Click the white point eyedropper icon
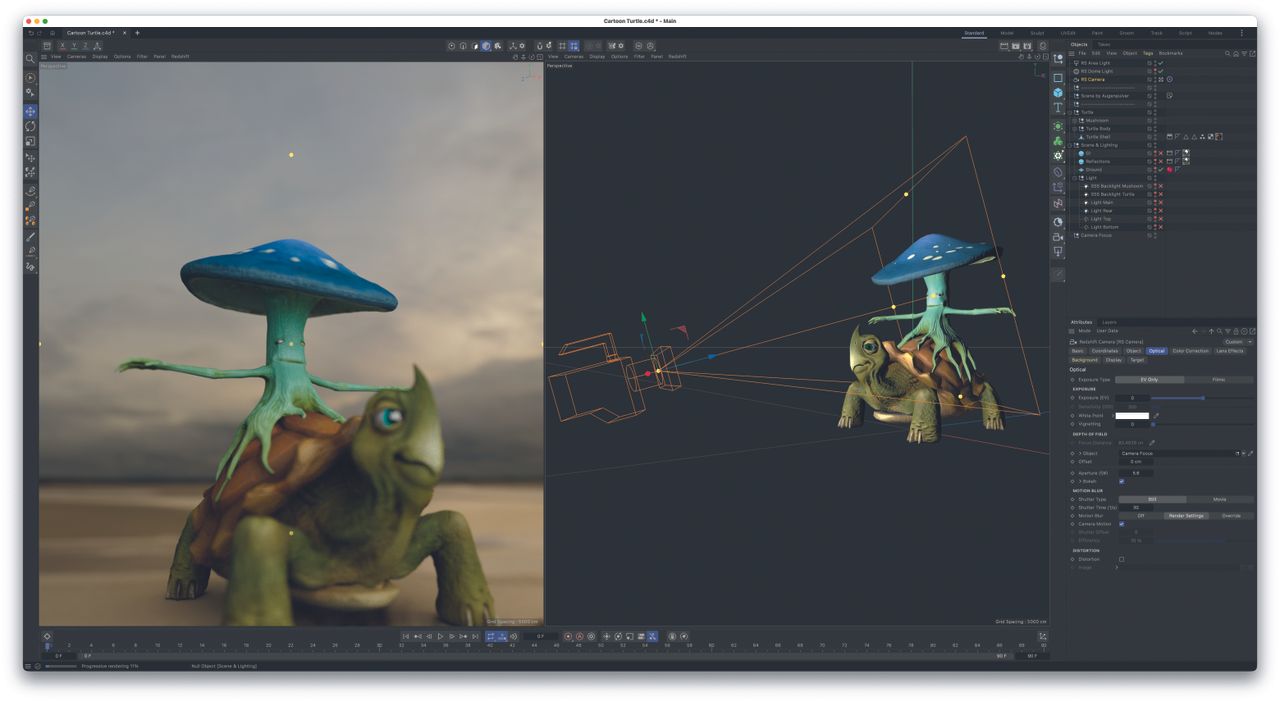1280x702 pixels. (x=1157, y=415)
